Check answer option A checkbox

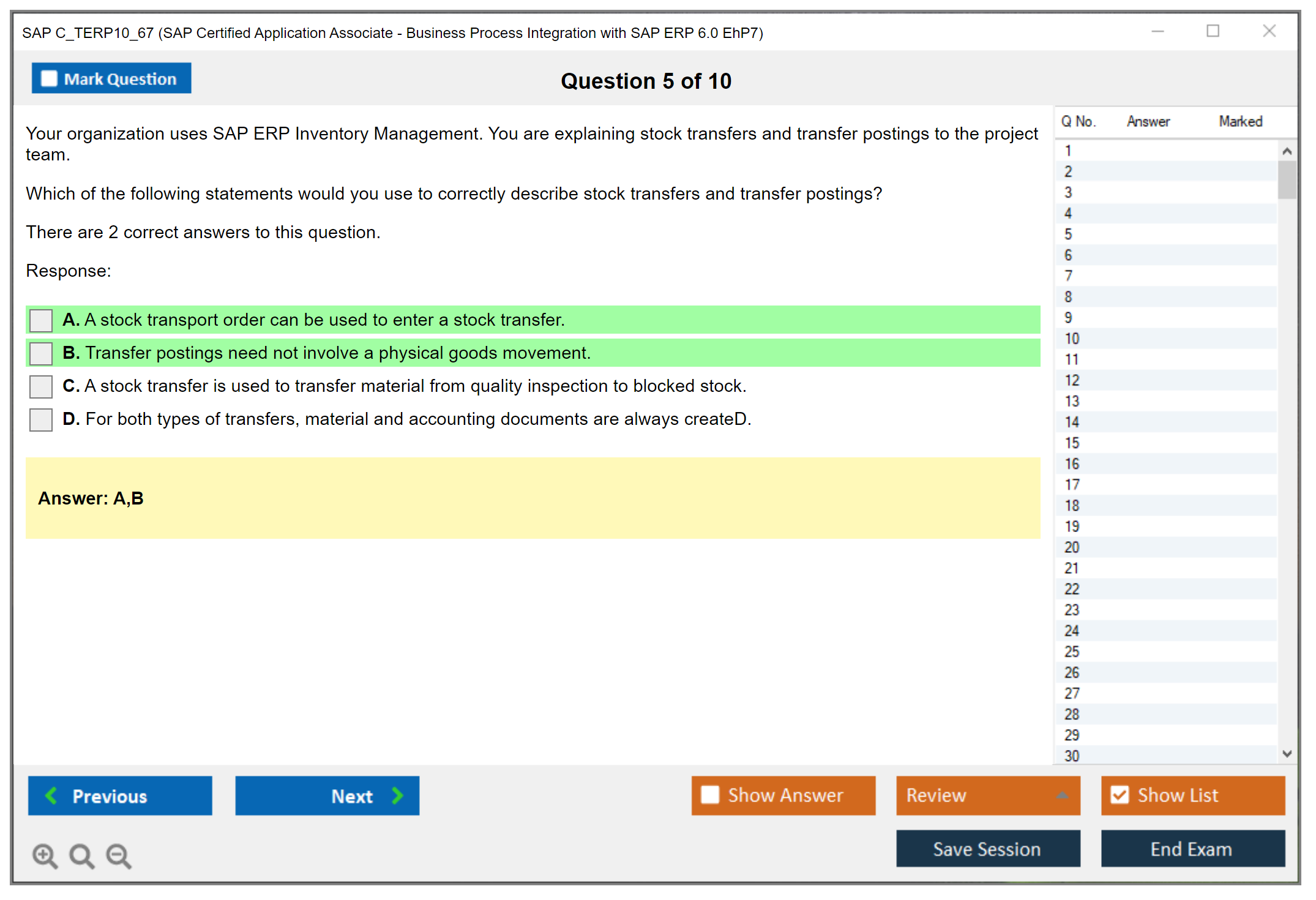point(41,320)
